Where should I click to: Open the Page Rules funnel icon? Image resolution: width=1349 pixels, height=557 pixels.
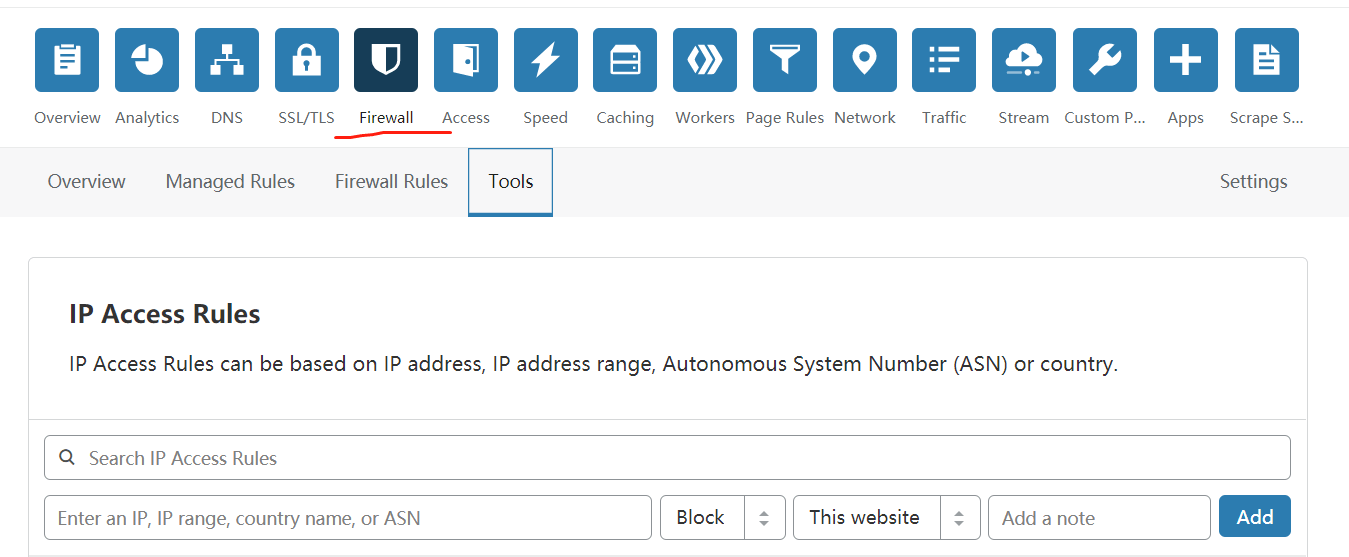[785, 60]
